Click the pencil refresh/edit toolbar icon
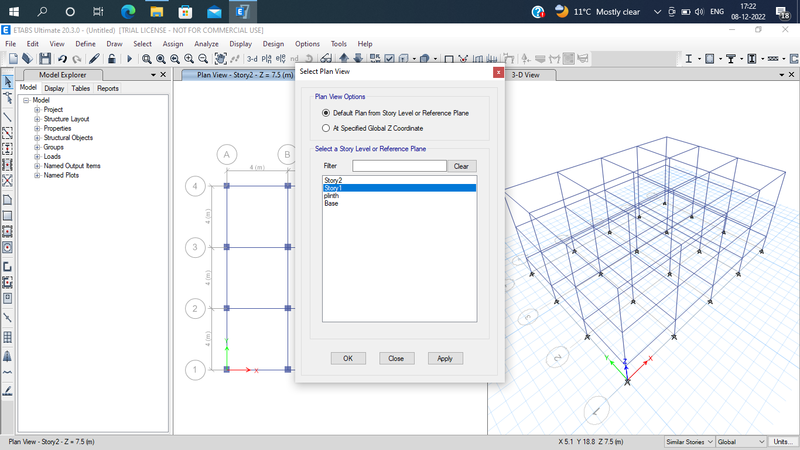This screenshot has height=450, width=800. click(x=94, y=59)
